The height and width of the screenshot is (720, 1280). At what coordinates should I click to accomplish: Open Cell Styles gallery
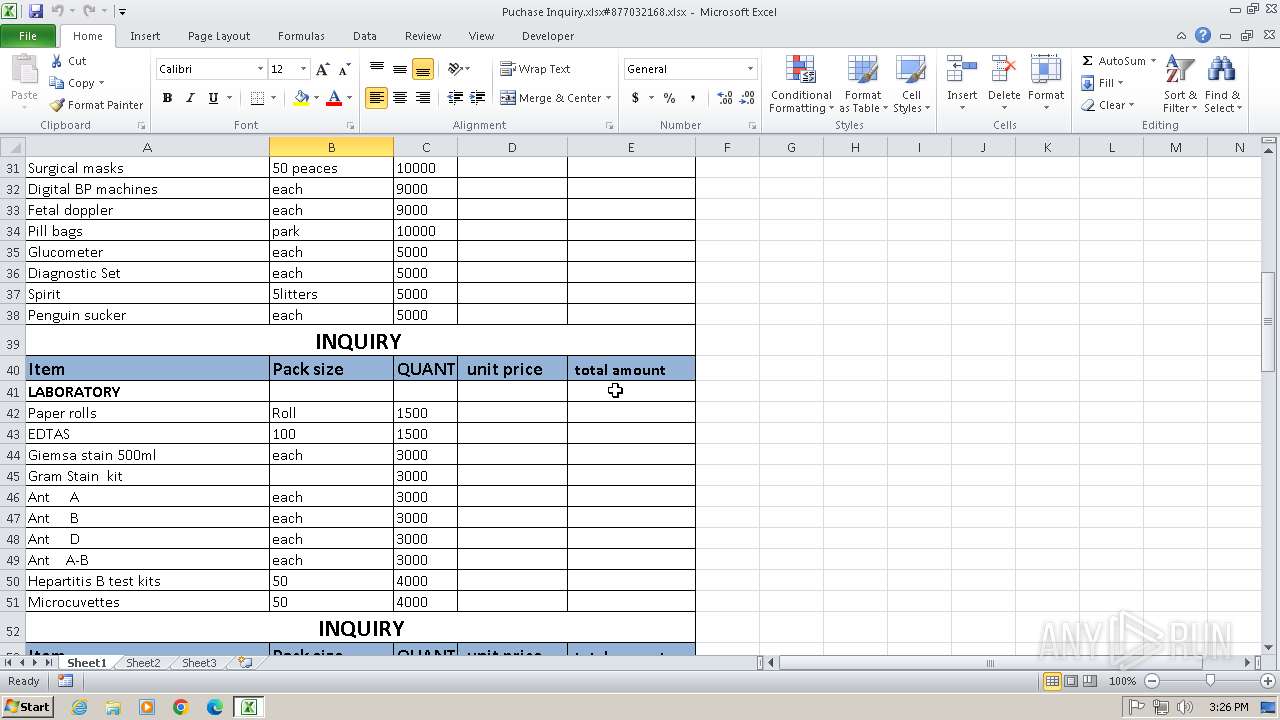pyautogui.click(x=911, y=85)
